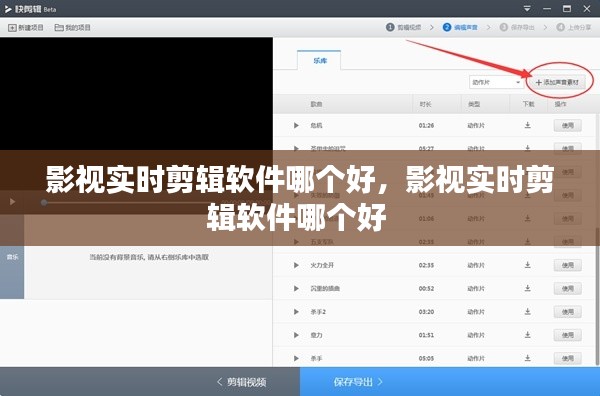Play preview of song 危机
Image resolution: width=600 pixels, height=396 pixels.
pyautogui.click(x=296, y=125)
